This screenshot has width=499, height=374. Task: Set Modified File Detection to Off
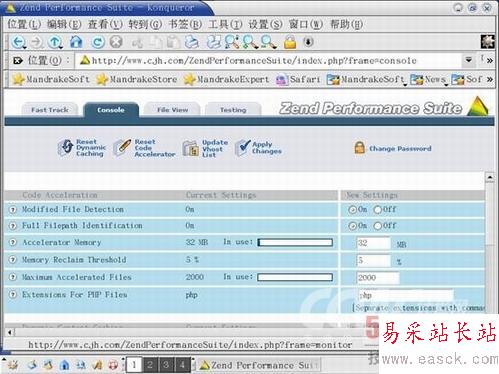point(378,210)
